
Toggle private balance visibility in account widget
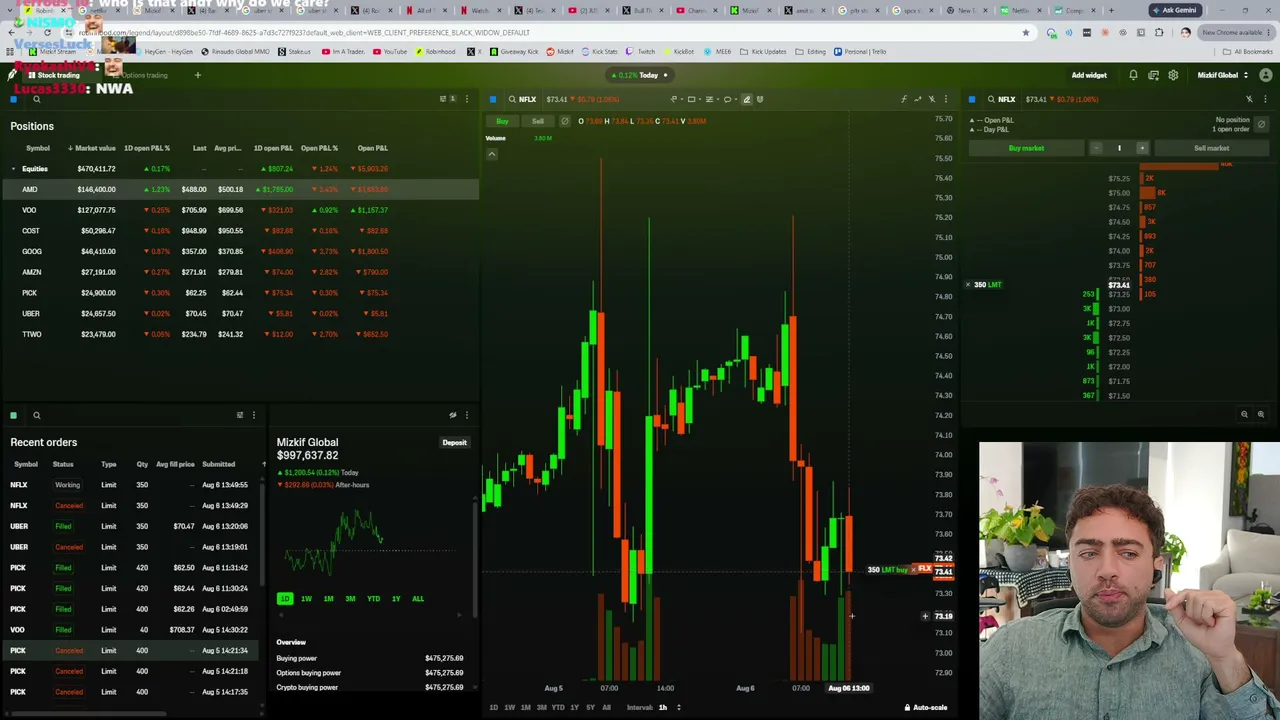453,415
